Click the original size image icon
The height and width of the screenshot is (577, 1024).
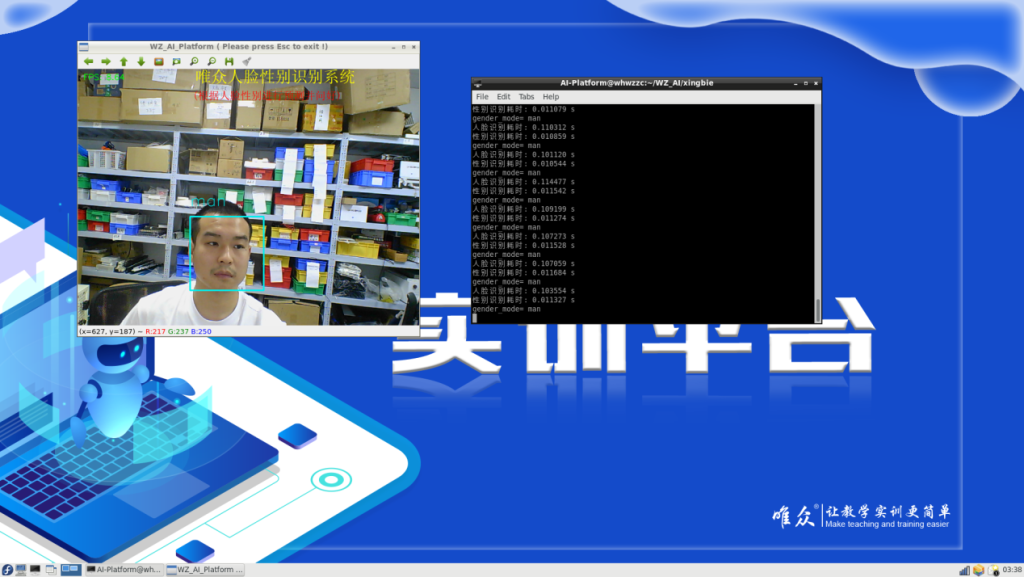(x=159, y=61)
